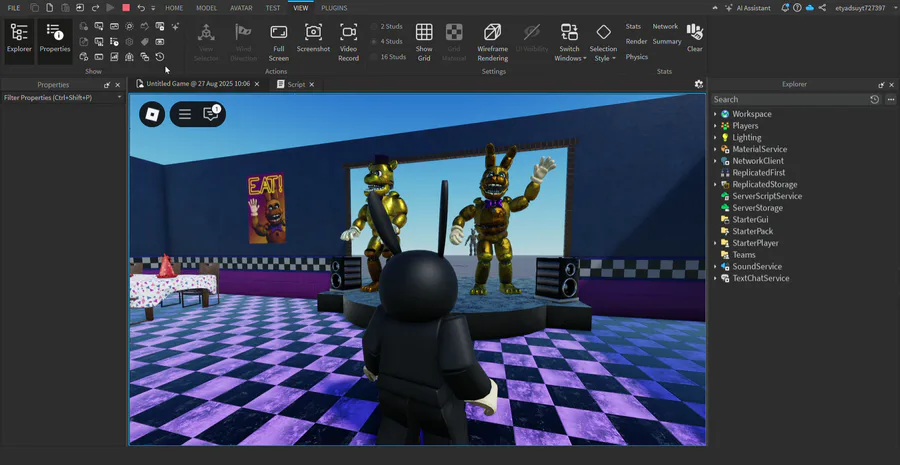Select the 4 Studs grid option
900x465 pixels.
[387, 41]
